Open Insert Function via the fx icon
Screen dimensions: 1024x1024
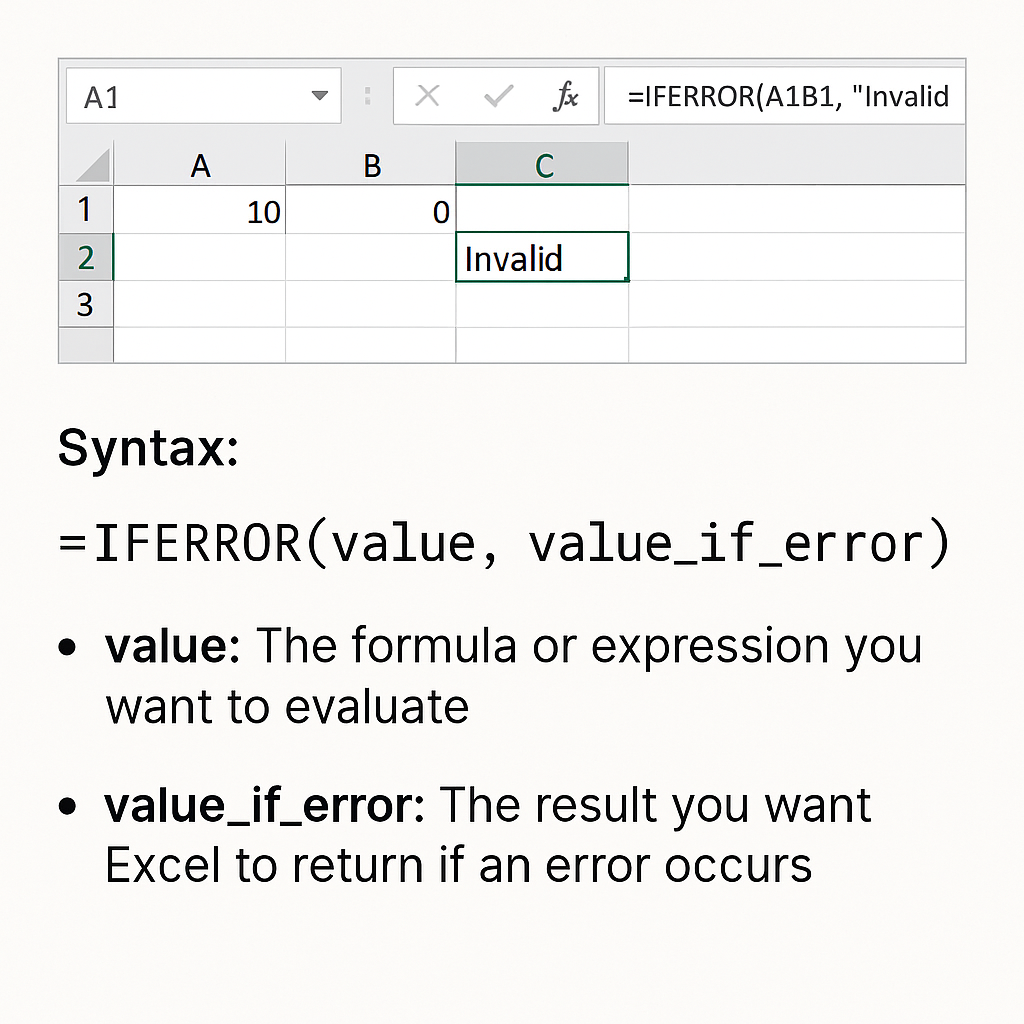point(566,96)
